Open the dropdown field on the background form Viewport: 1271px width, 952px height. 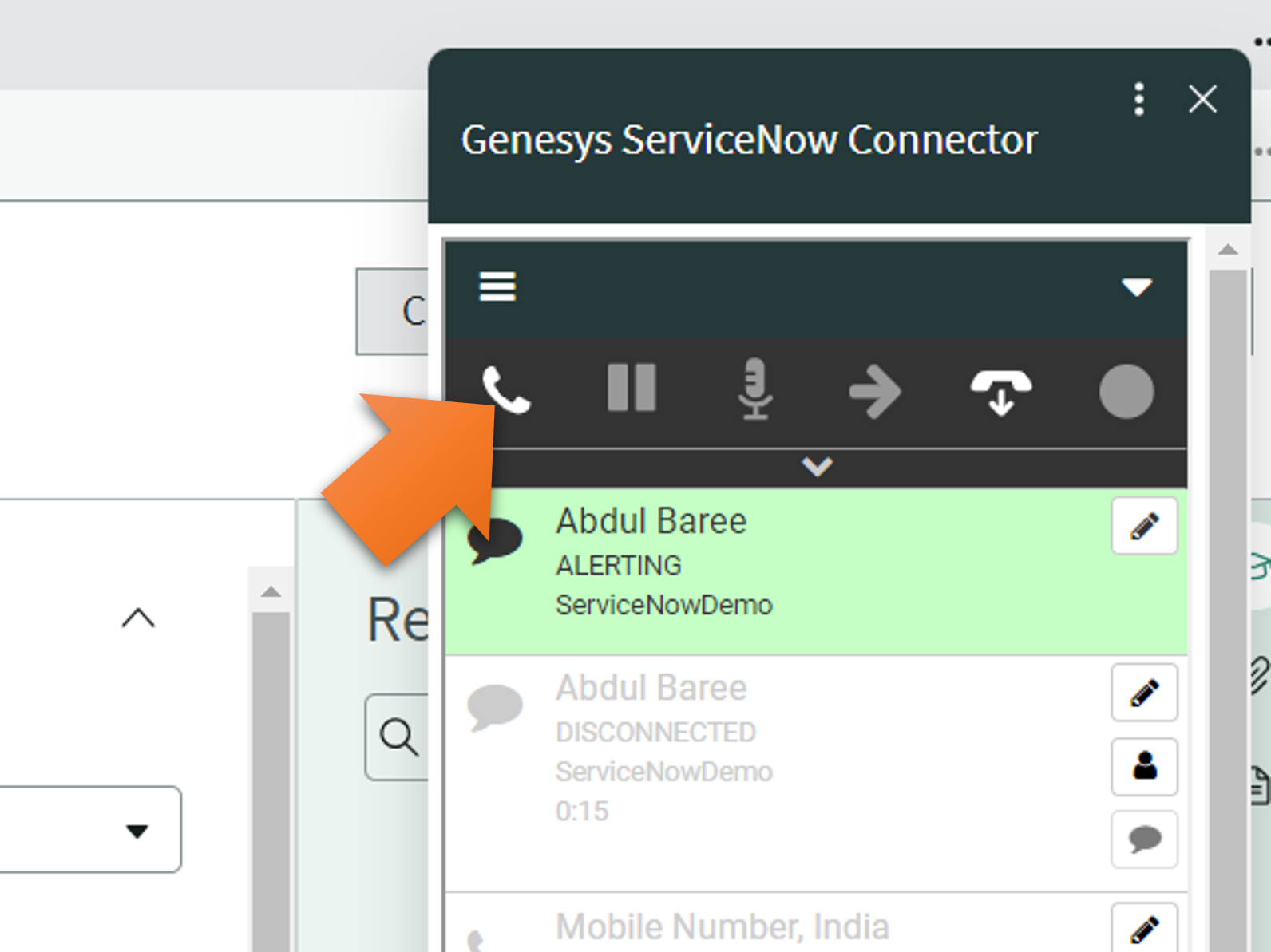(x=90, y=829)
